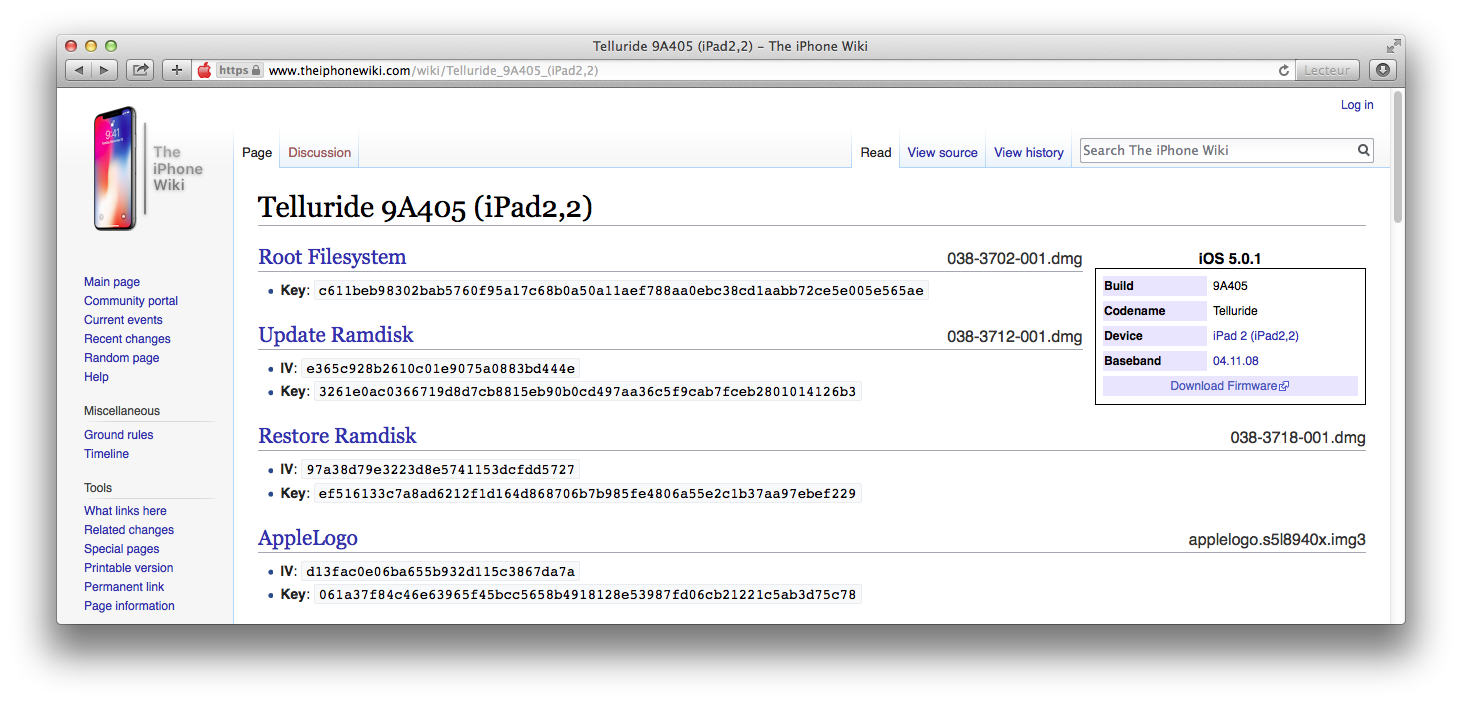Open the iPad 2 (iPad2,2) device link
This screenshot has width=1462, height=703.
[1255, 336]
